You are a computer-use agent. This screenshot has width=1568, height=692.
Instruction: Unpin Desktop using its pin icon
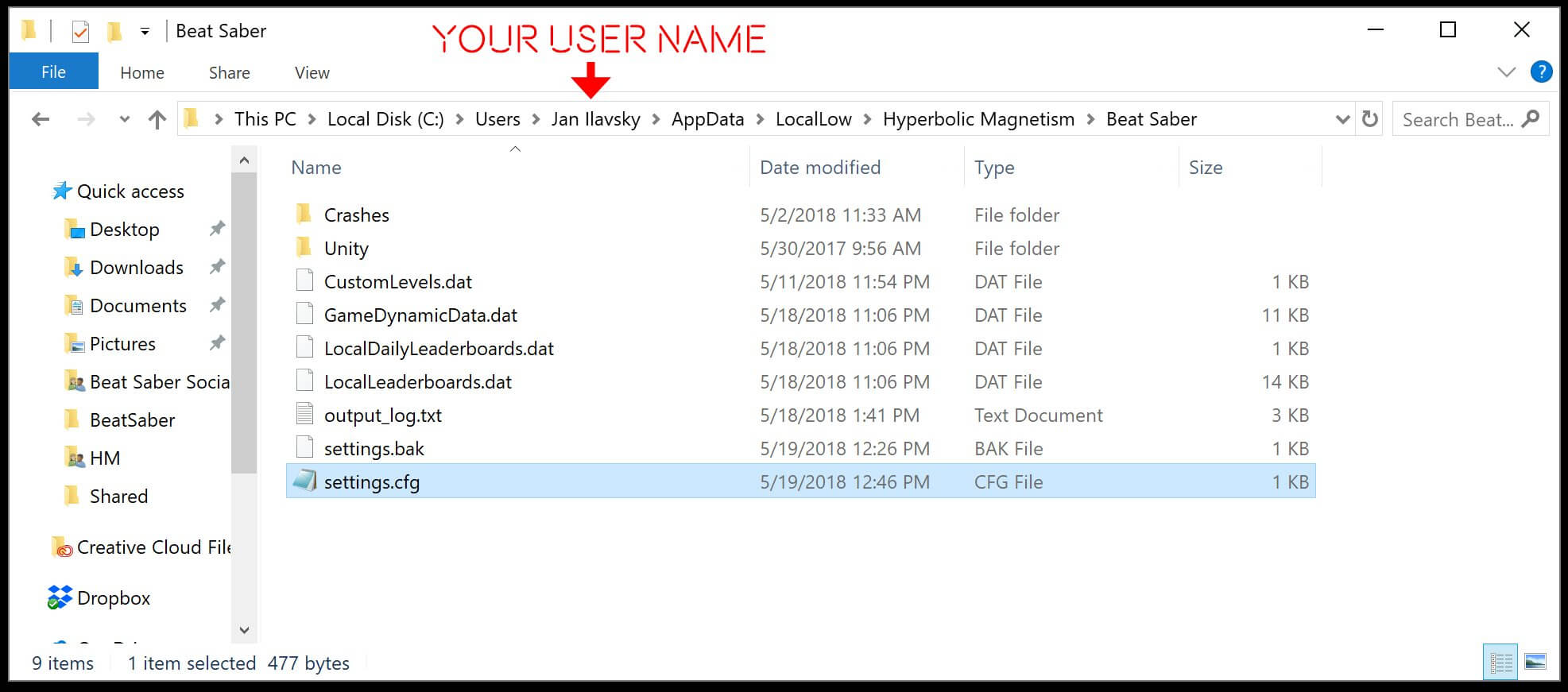pos(217,229)
